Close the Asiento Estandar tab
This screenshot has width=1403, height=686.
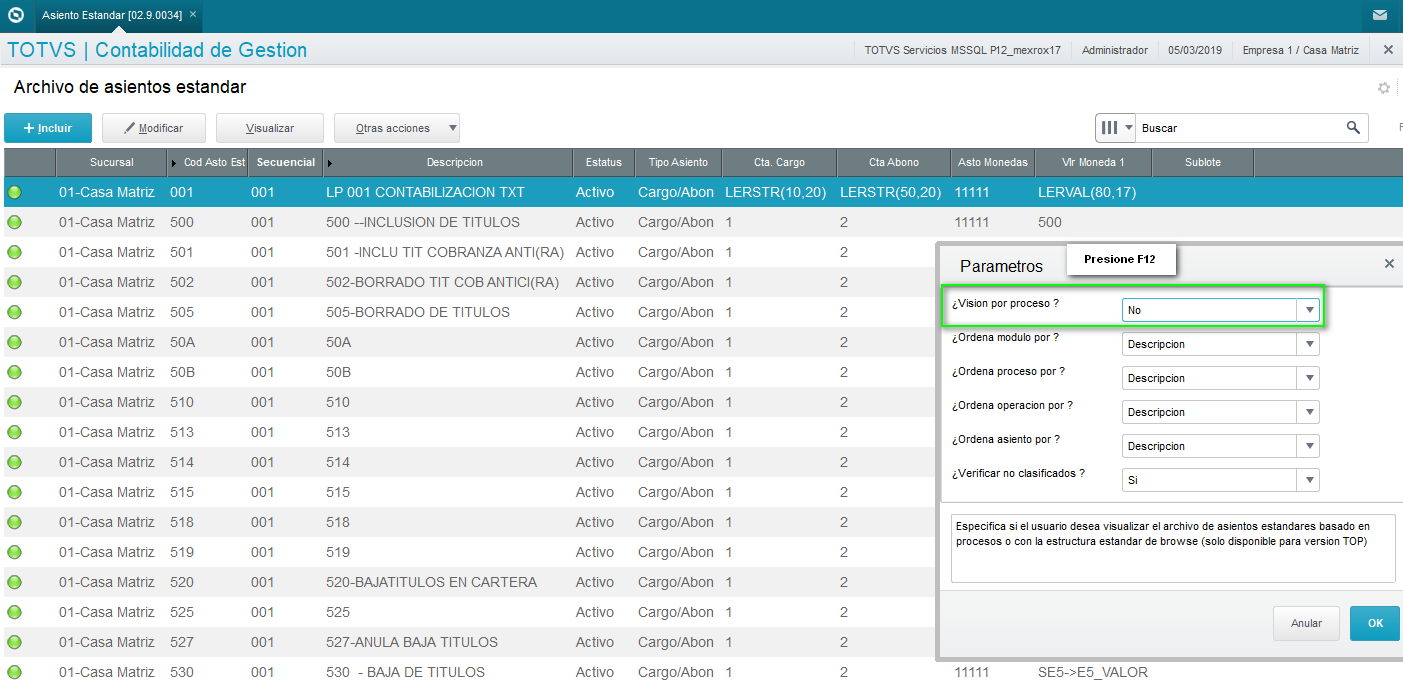(193, 15)
